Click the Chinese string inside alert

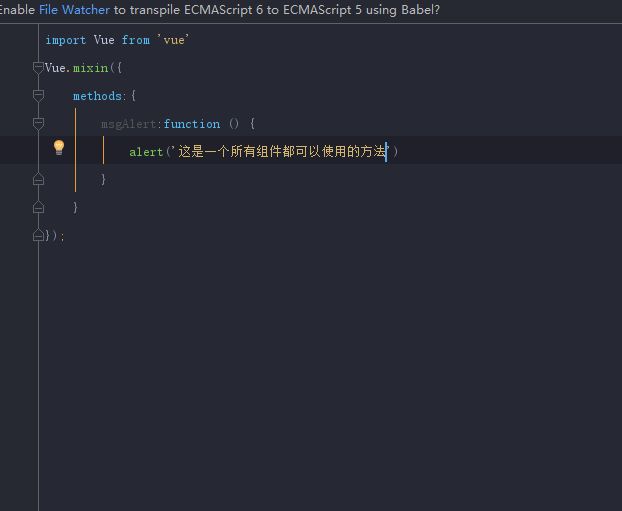pyautogui.click(x=281, y=151)
